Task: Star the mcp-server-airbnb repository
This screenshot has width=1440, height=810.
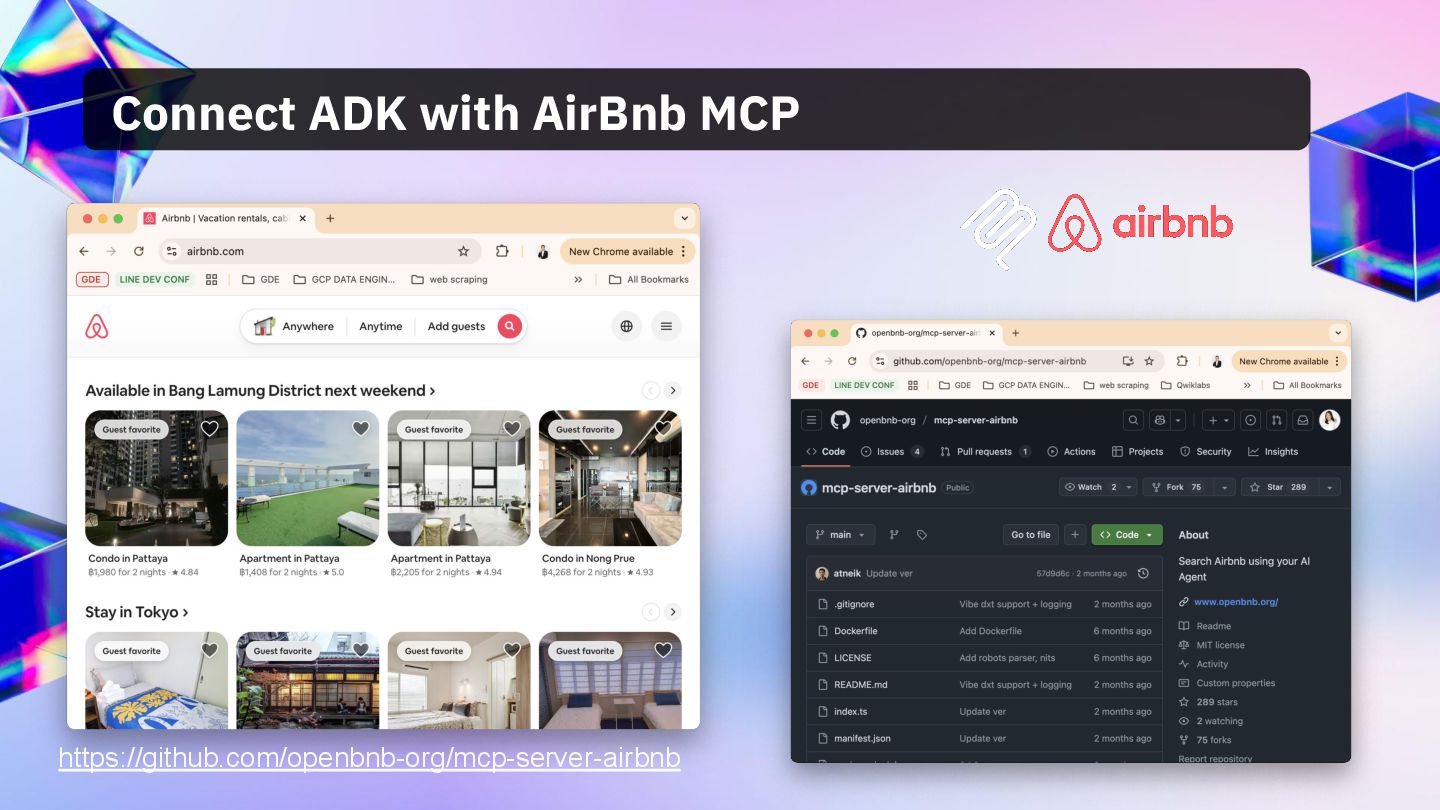Action: pyautogui.click(x=1280, y=487)
